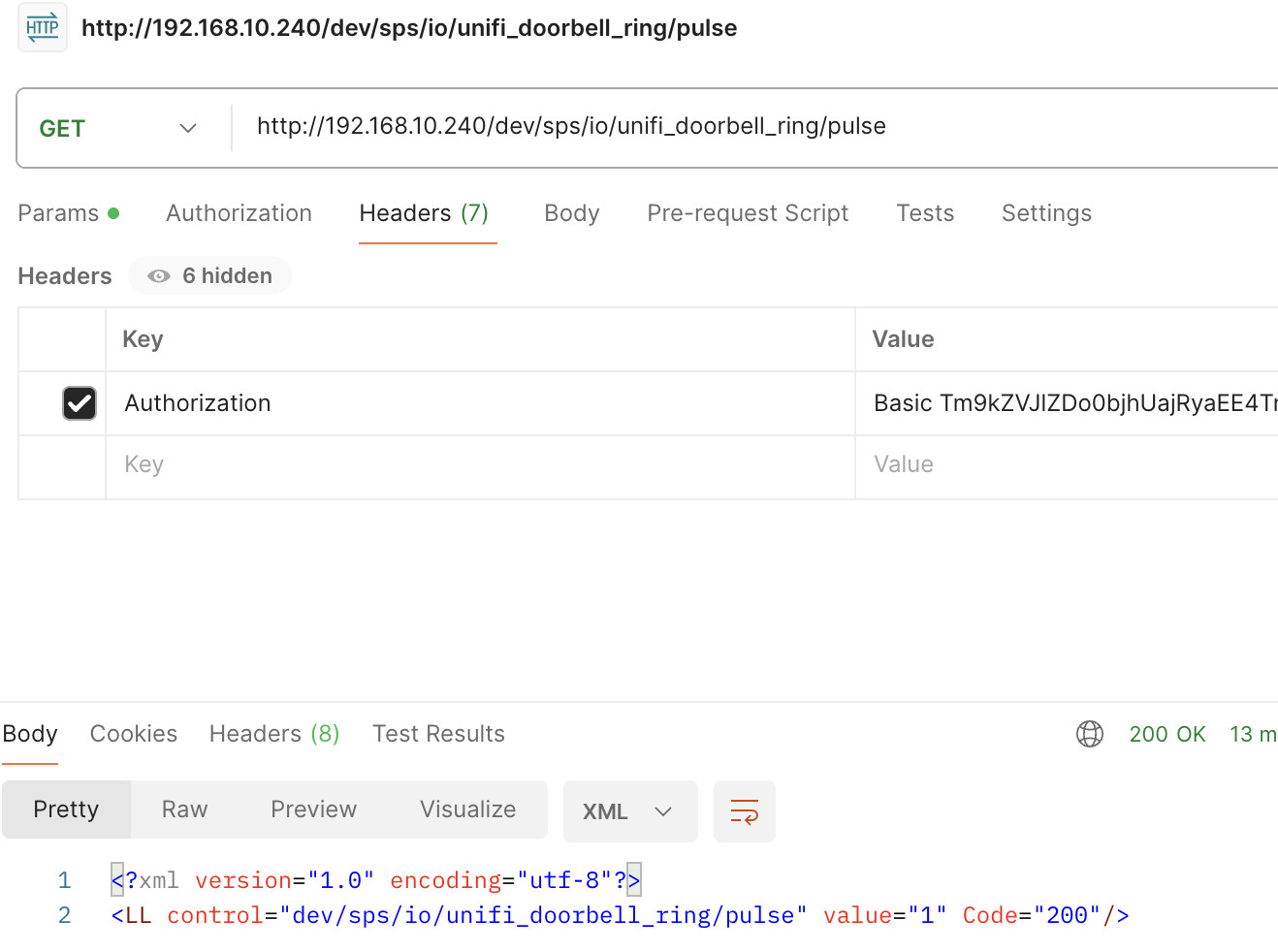Open the request Authorization tab
1278x952 pixels.
239,213
